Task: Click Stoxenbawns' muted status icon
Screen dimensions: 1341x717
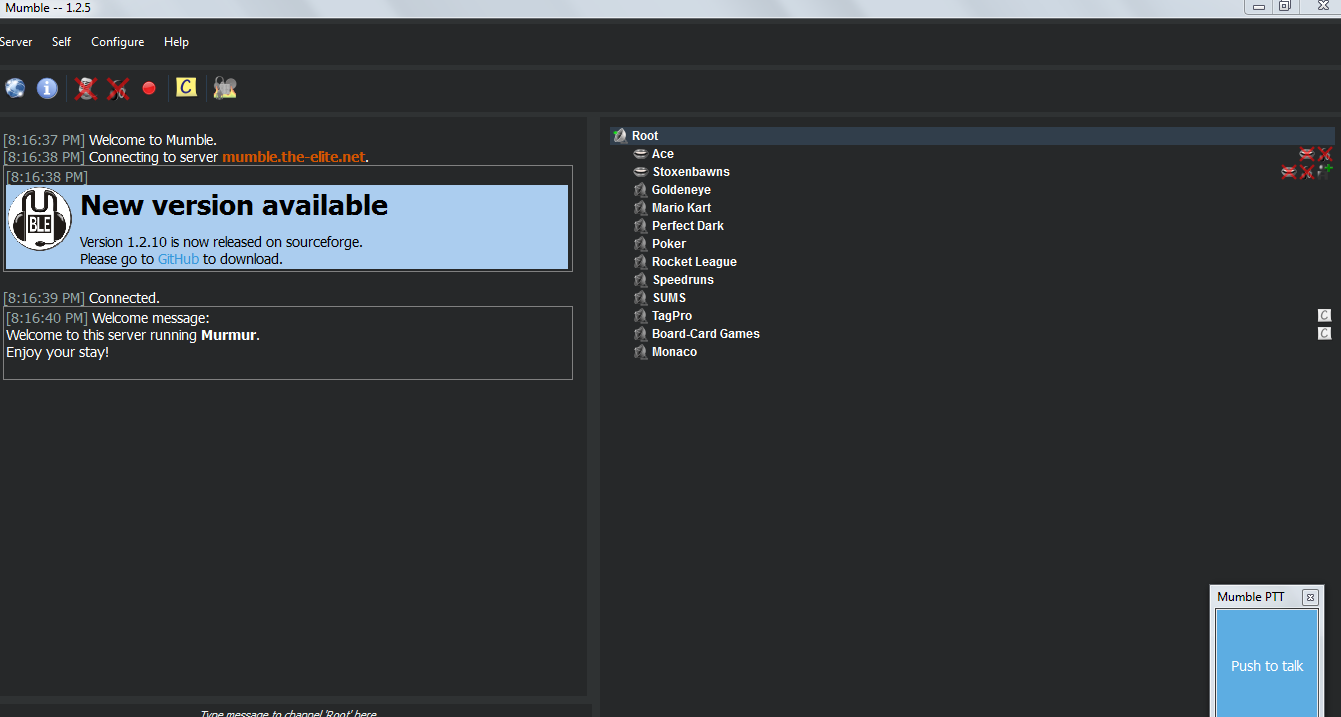Action: tap(1288, 172)
